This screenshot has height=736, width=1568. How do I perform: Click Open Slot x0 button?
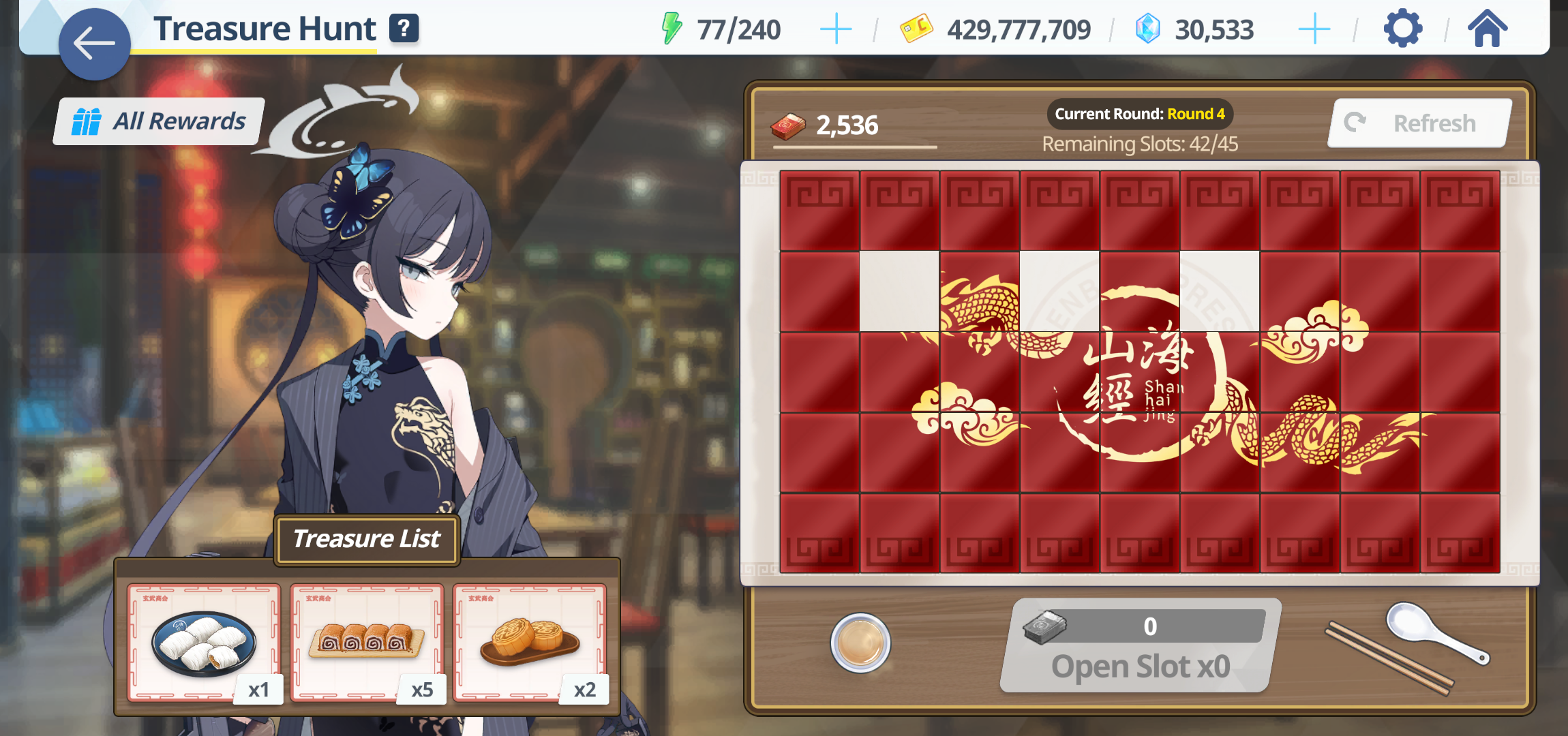1140,645
